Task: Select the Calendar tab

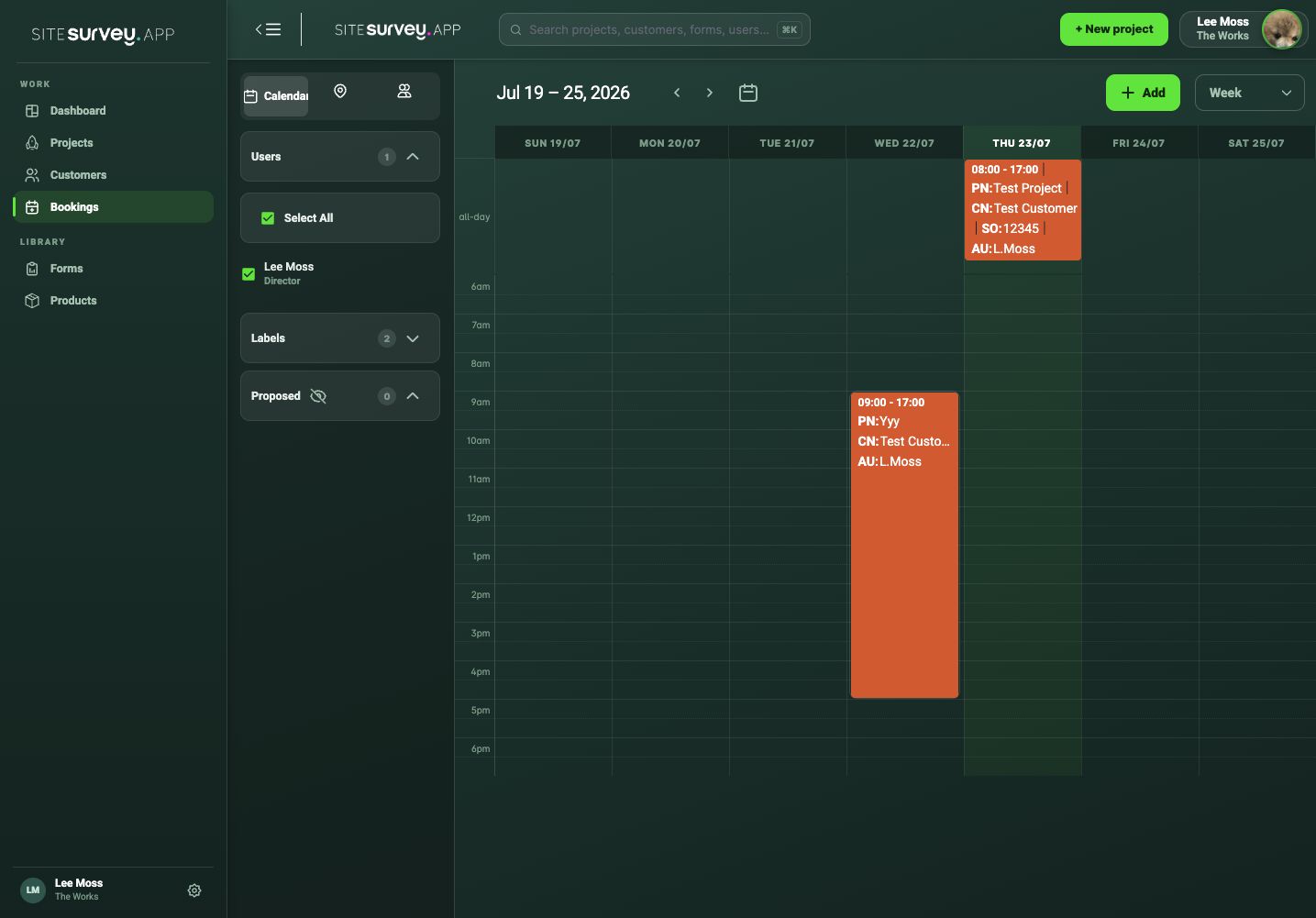Action: pos(276,96)
